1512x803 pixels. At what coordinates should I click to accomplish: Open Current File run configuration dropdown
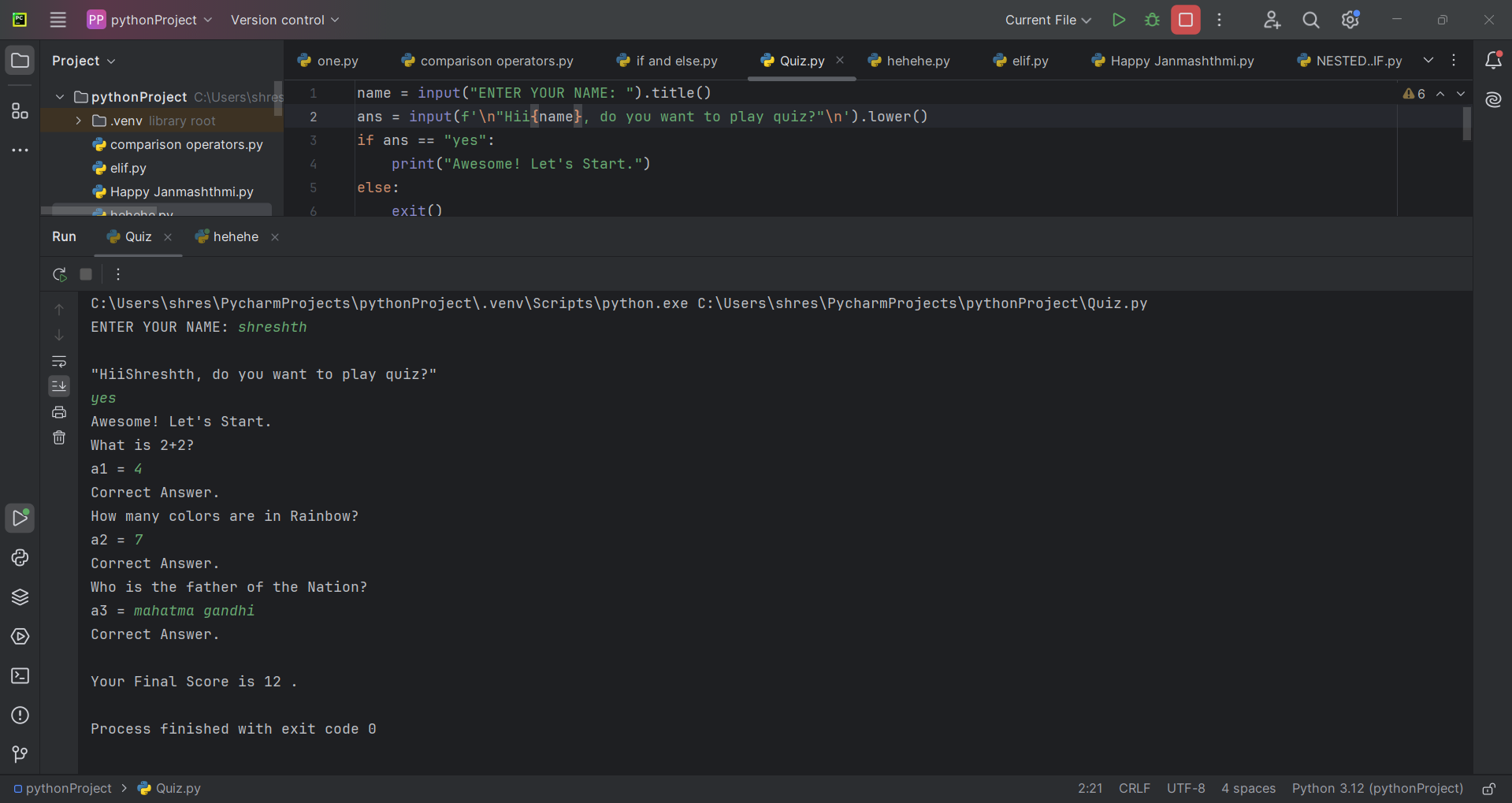point(1048,20)
